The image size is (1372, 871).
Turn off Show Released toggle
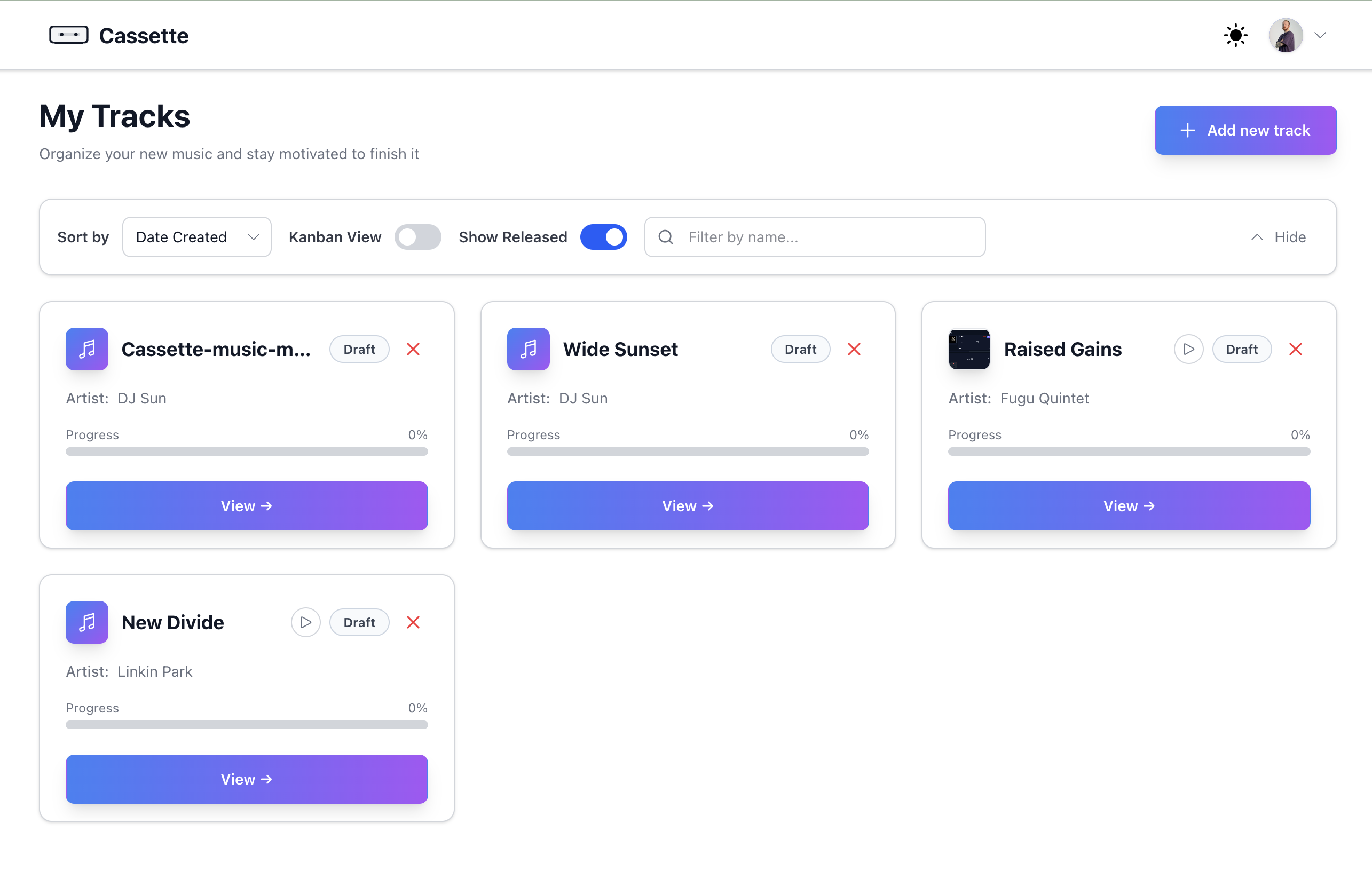(603, 237)
